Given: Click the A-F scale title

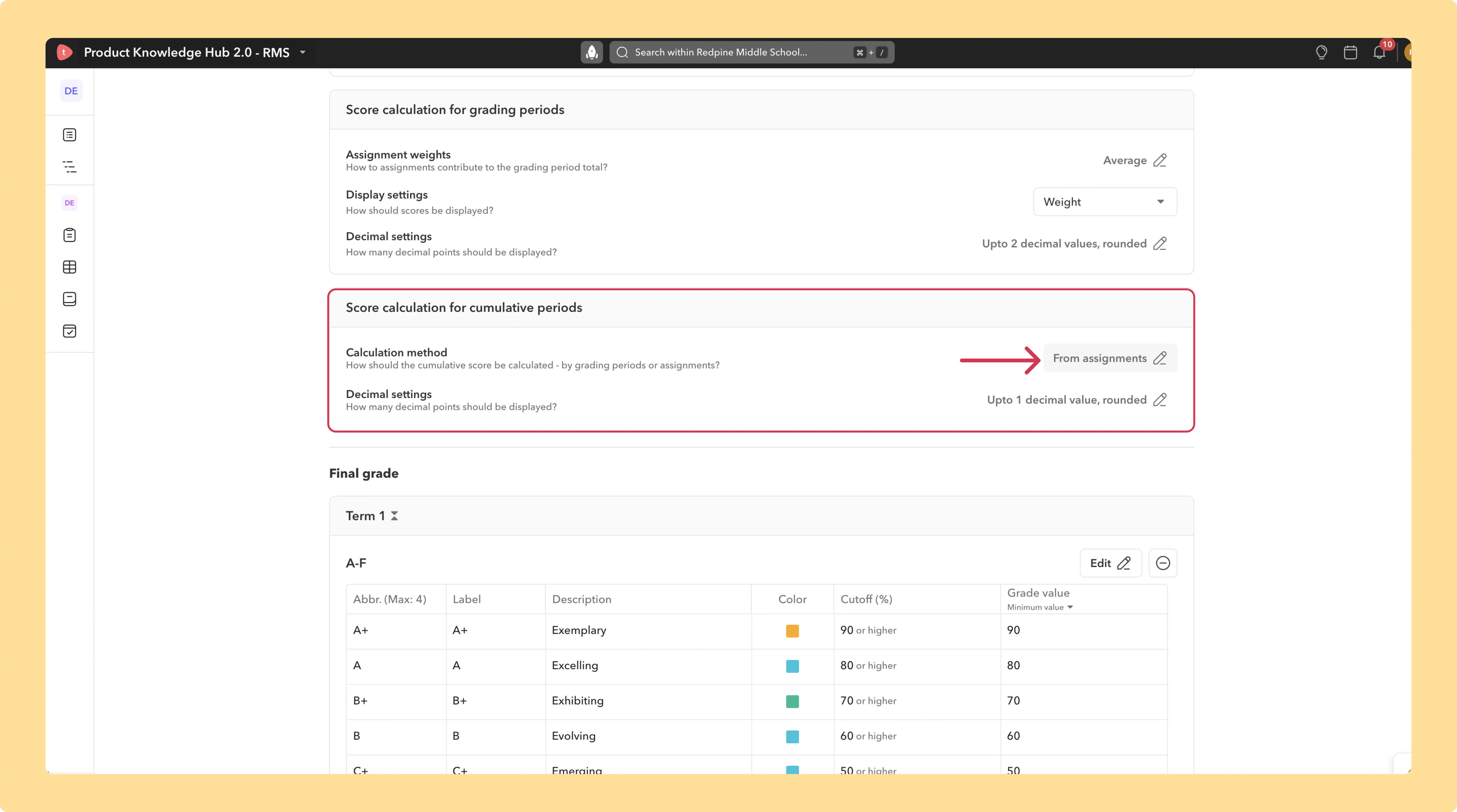Looking at the screenshot, I should pos(356,563).
